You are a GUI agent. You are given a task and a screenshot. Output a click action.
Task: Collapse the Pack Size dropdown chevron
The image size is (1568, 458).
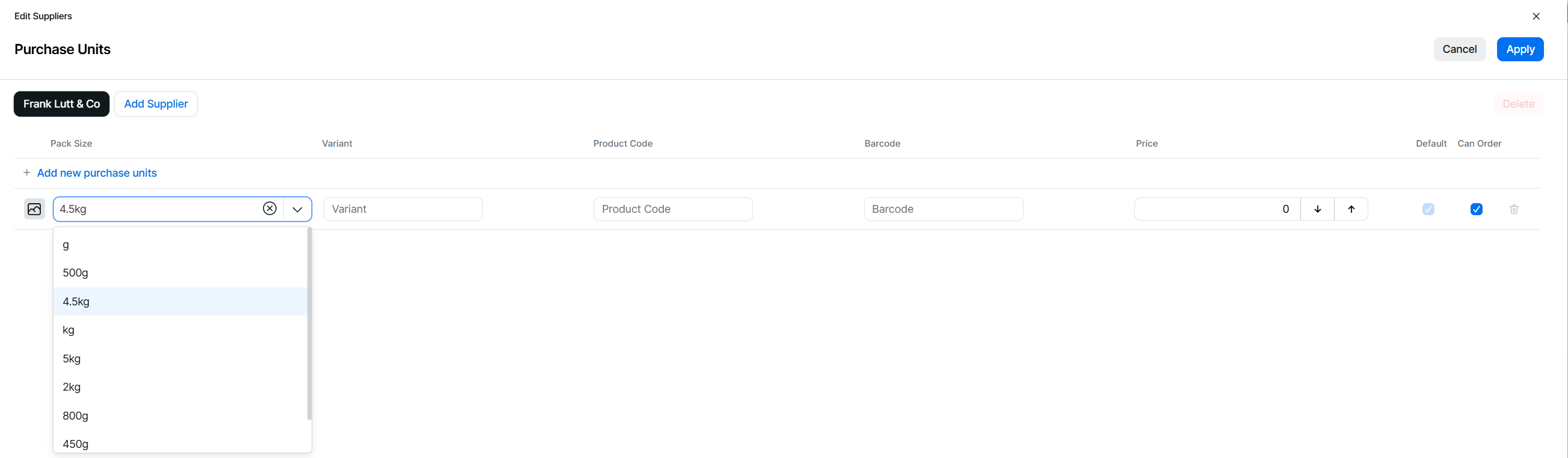click(x=297, y=209)
